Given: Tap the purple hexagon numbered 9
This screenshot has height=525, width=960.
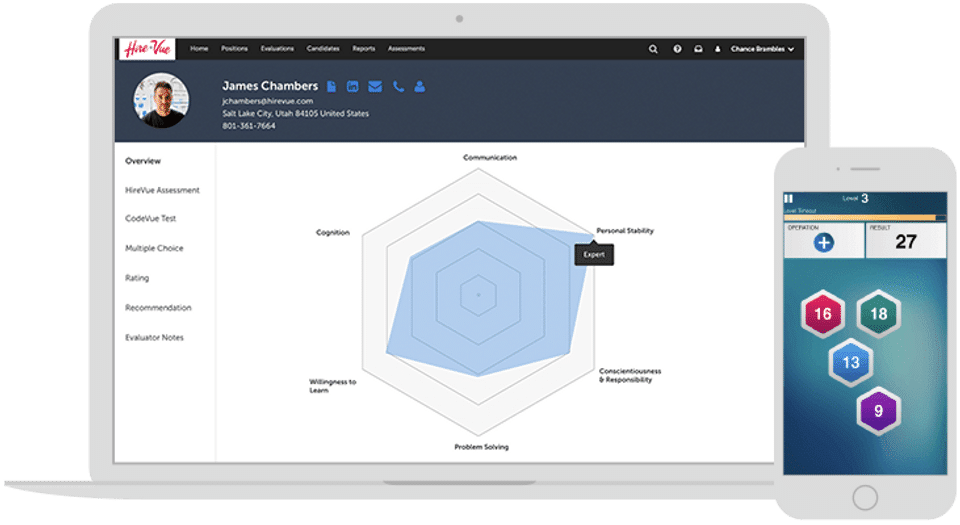Looking at the screenshot, I should 879,411.
